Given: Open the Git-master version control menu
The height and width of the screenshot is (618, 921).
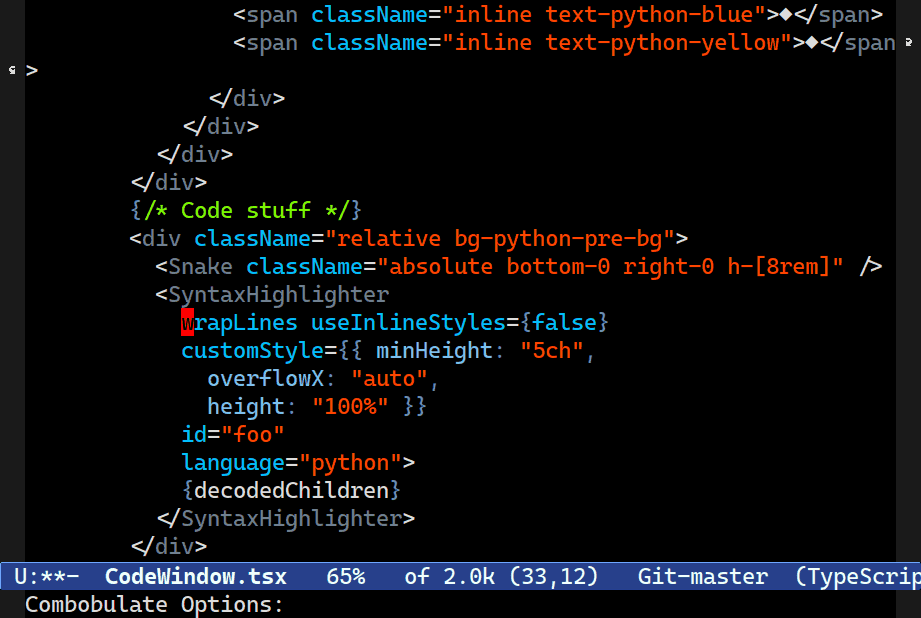Looking at the screenshot, I should (703, 576).
